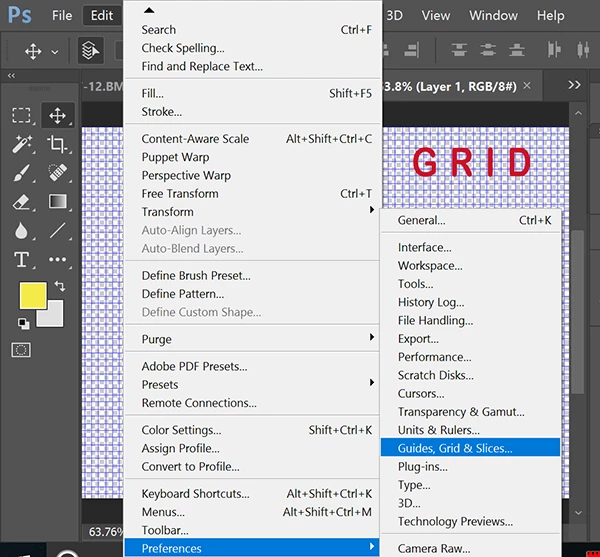Select the Crop tool
Viewport: 600px width, 557px height.
pyautogui.click(x=57, y=144)
